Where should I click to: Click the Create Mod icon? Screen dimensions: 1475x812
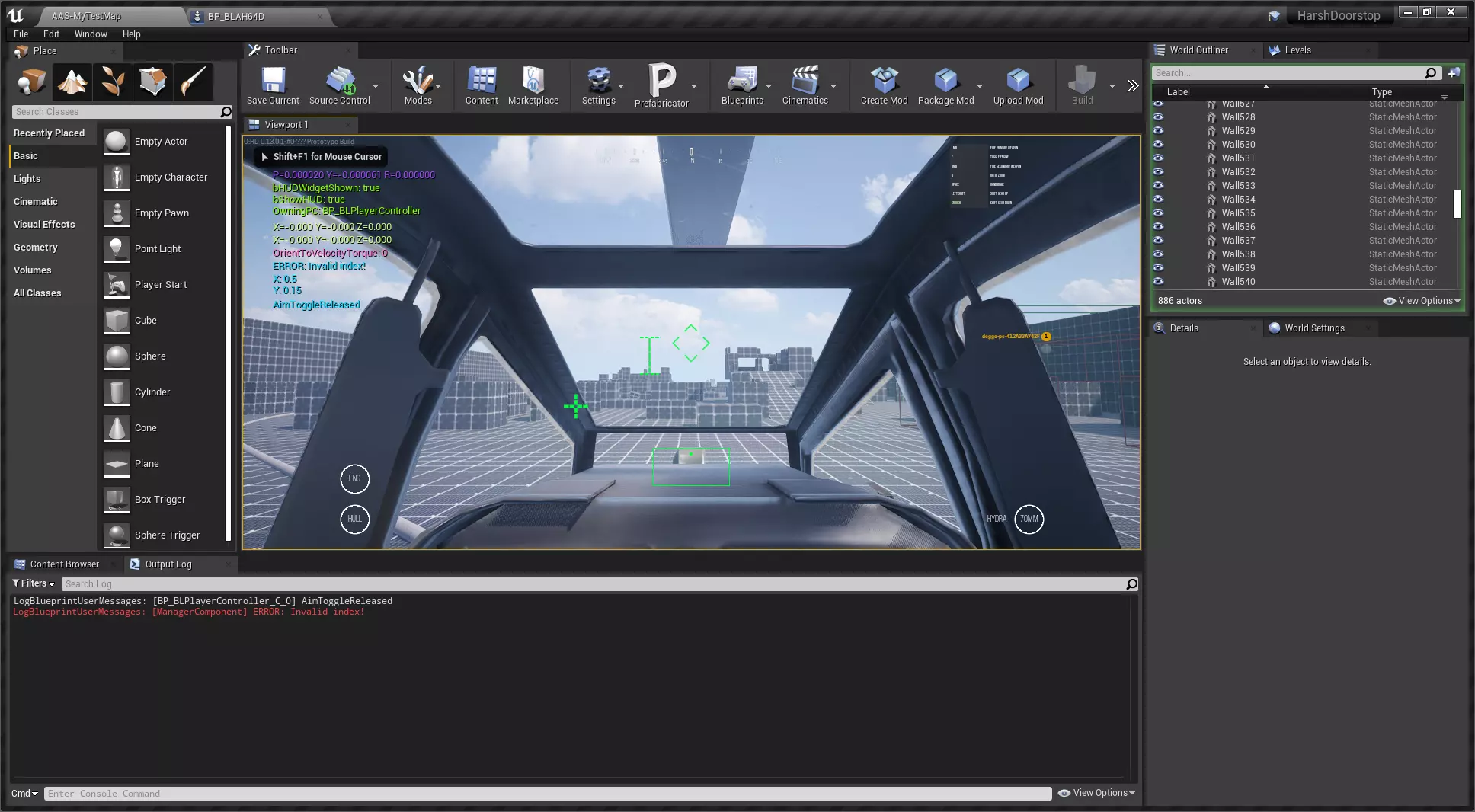coord(884,80)
